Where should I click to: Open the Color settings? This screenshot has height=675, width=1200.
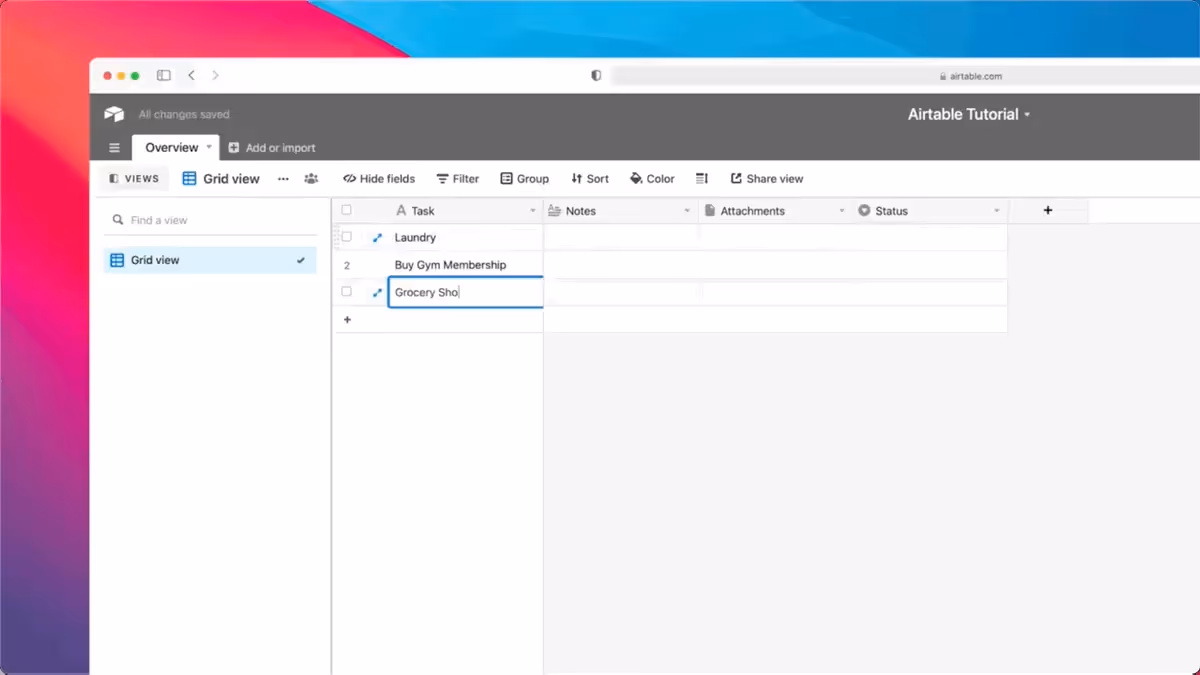coord(651,178)
